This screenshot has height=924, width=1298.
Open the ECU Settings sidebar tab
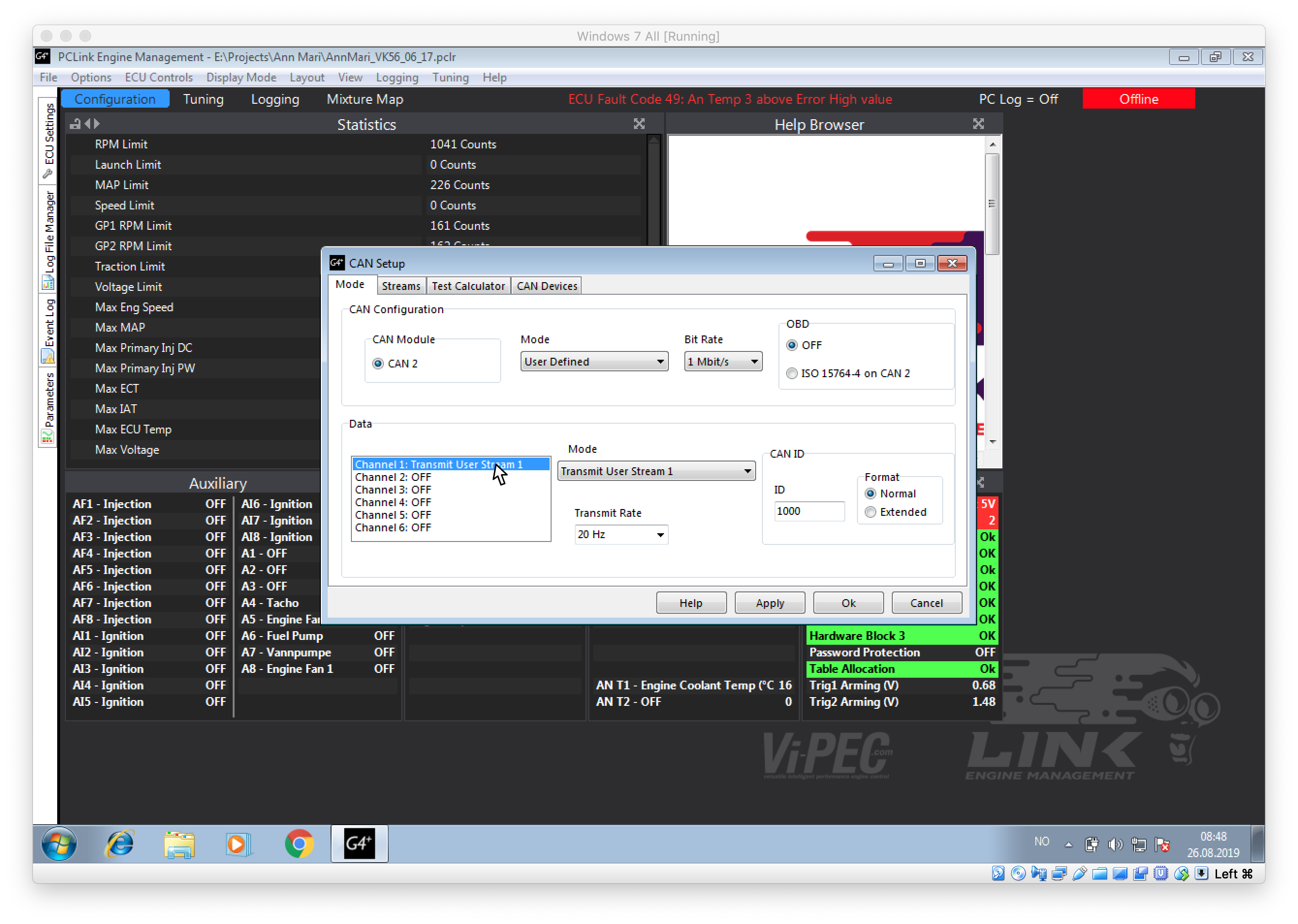click(49, 140)
